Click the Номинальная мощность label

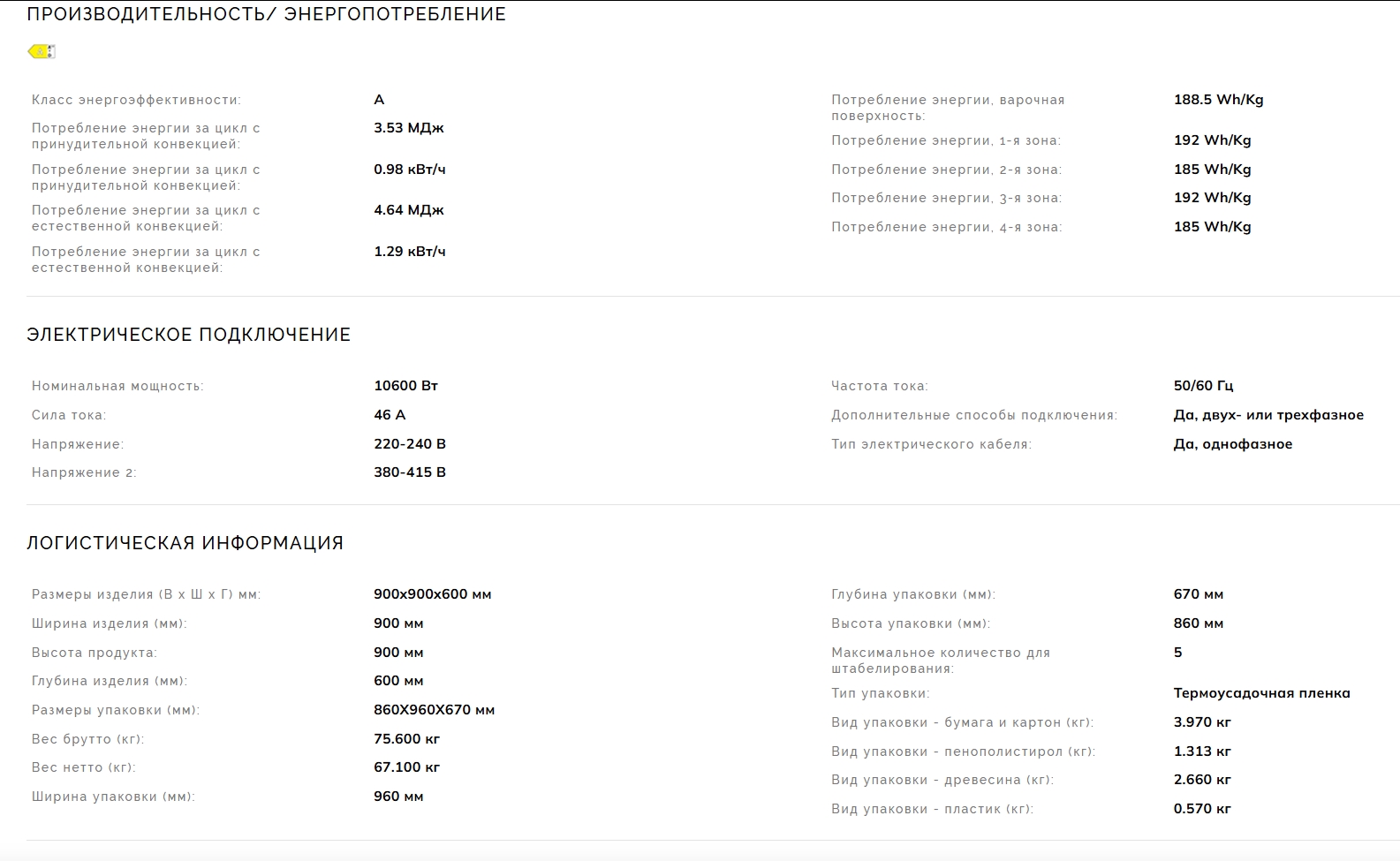(x=117, y=386)
